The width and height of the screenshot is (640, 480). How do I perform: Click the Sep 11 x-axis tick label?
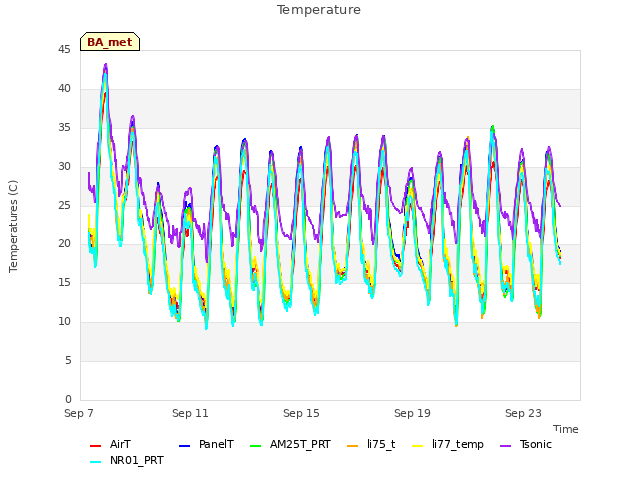click(x=190, y=413)
